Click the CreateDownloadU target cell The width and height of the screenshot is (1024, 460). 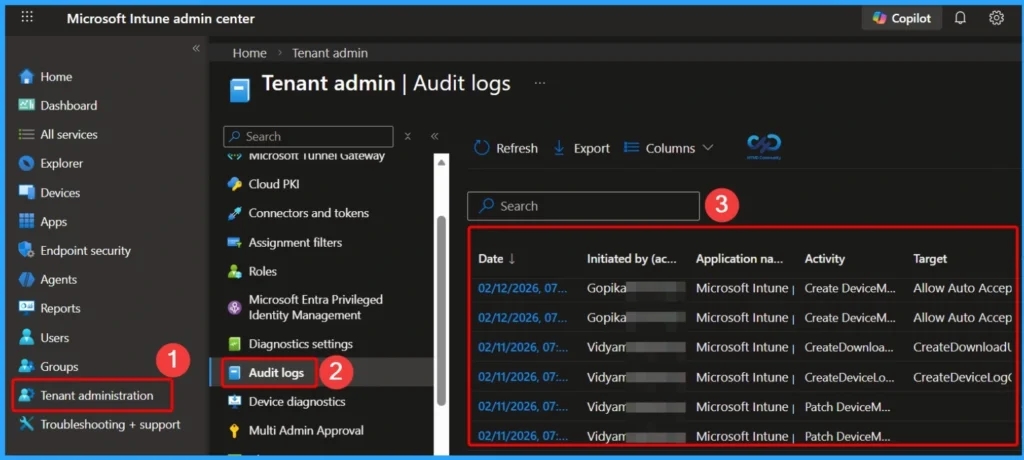click(963, 347)
